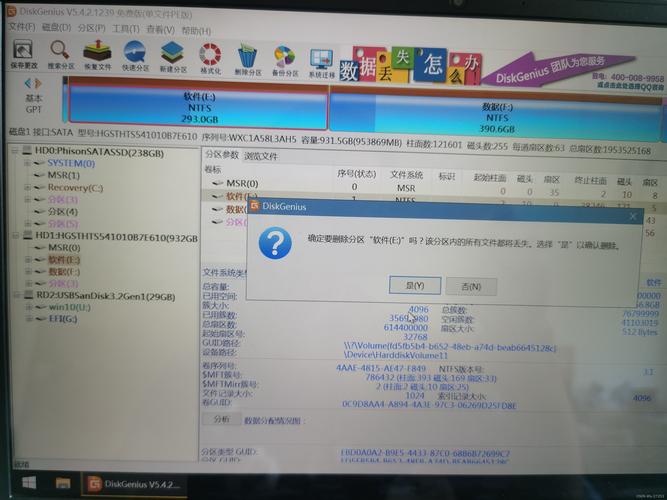The image size is (667, 500).
Task: Cancel deletion with the 否(N) button
Action: 471,286
